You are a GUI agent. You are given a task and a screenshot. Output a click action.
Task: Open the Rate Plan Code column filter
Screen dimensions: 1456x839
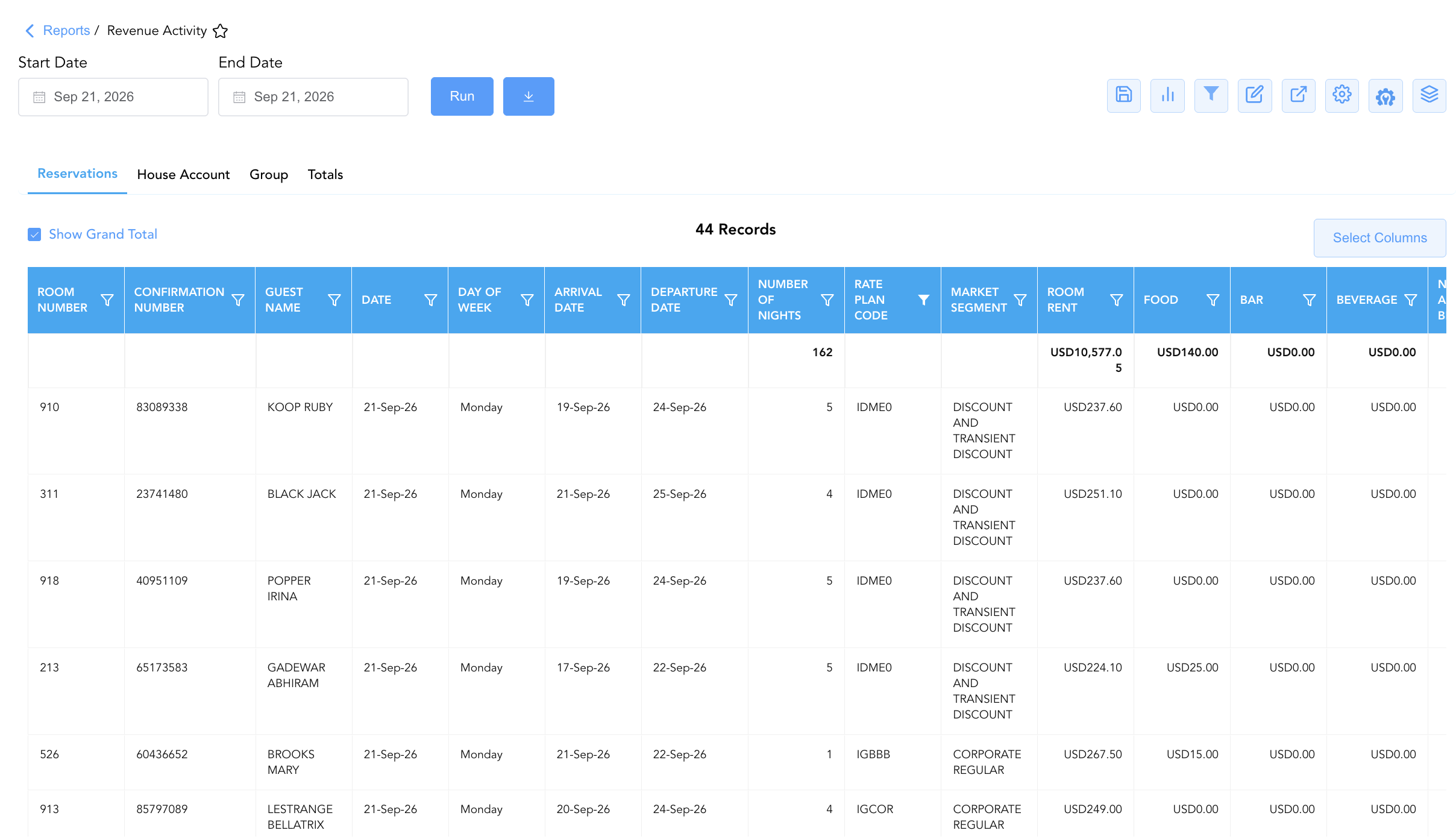[923, 300]
